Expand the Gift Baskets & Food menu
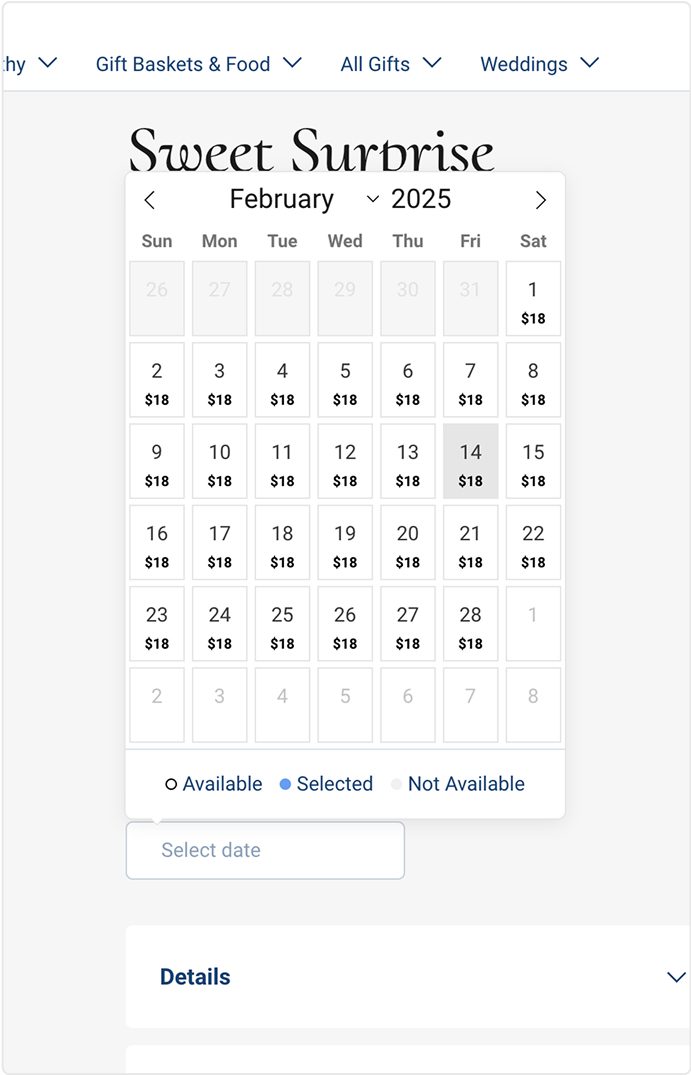Screen dimensions: 691x1075 tap(198, 64)
